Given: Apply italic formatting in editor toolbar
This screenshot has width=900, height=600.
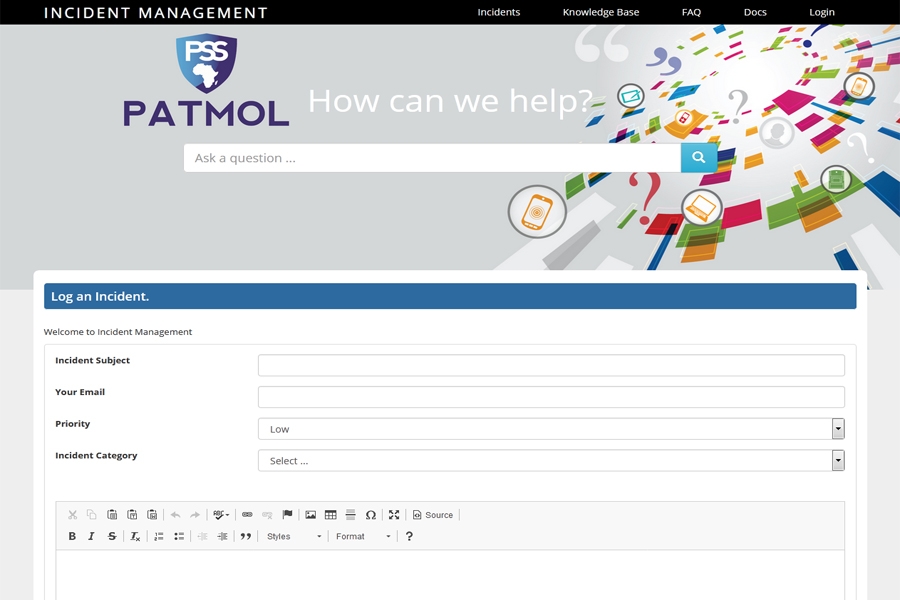Looking at the screenshot, I should pyautogui.click(x=91, y=537).
